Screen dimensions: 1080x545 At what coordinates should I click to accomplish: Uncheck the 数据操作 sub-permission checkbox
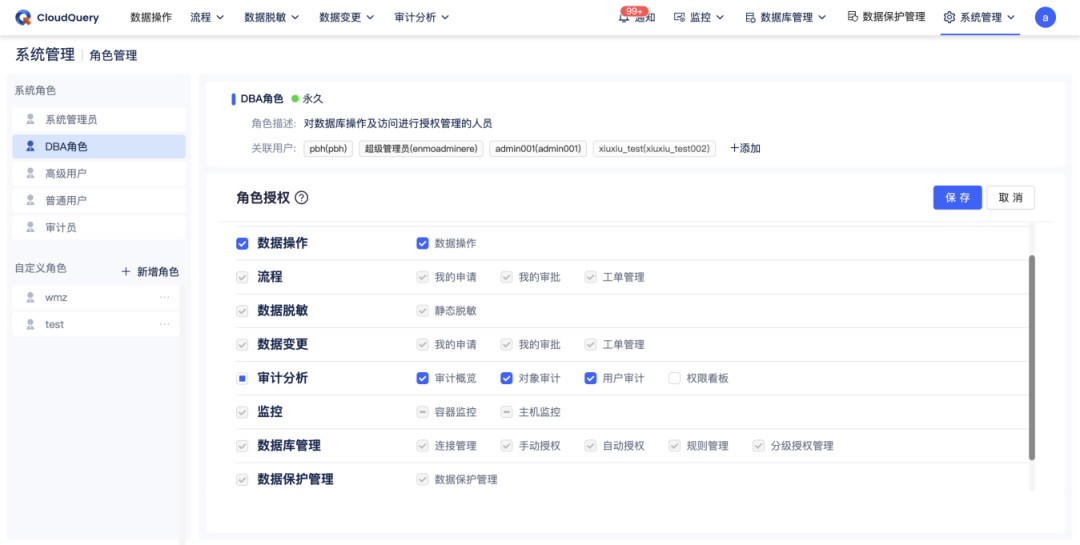pyautogui.click(x=422, y=243)
